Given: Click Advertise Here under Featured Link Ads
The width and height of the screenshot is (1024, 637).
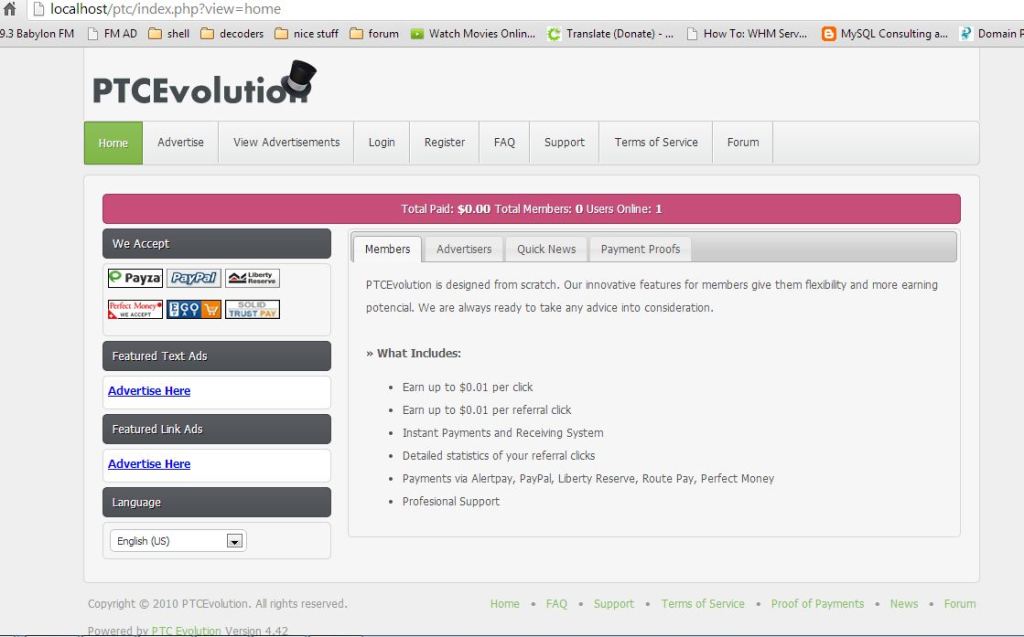Looking at the screenshot, I should point(149,464).
